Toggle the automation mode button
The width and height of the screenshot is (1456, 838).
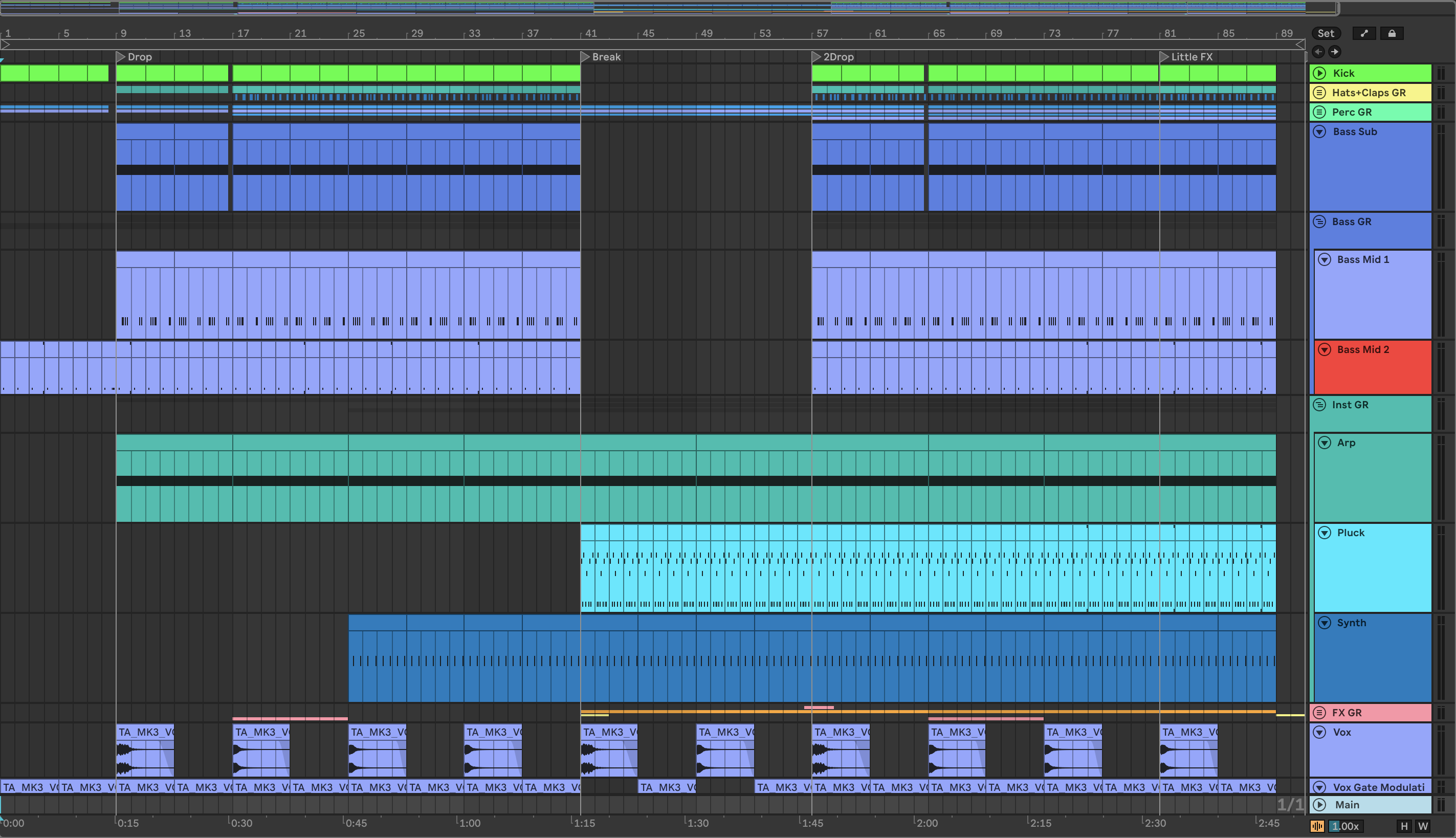(x=1364, y=33)
